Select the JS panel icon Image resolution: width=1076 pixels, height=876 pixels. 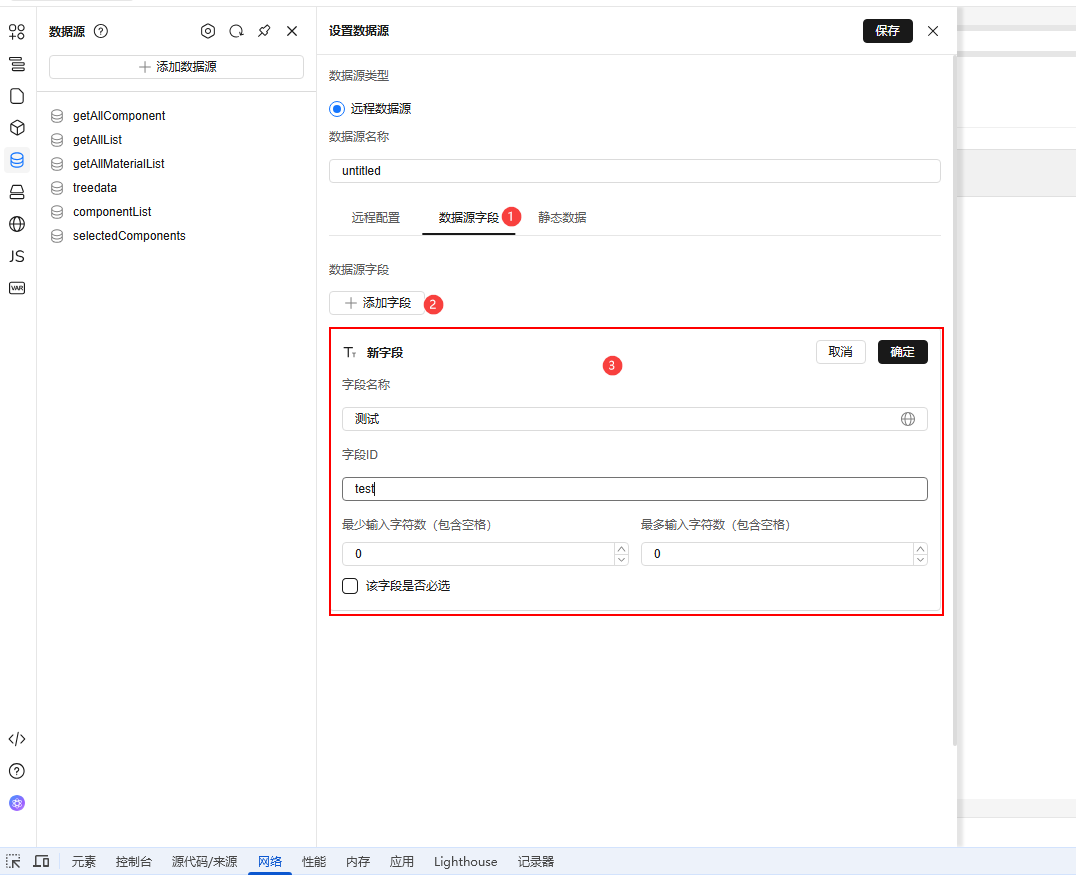coord(16,256)
